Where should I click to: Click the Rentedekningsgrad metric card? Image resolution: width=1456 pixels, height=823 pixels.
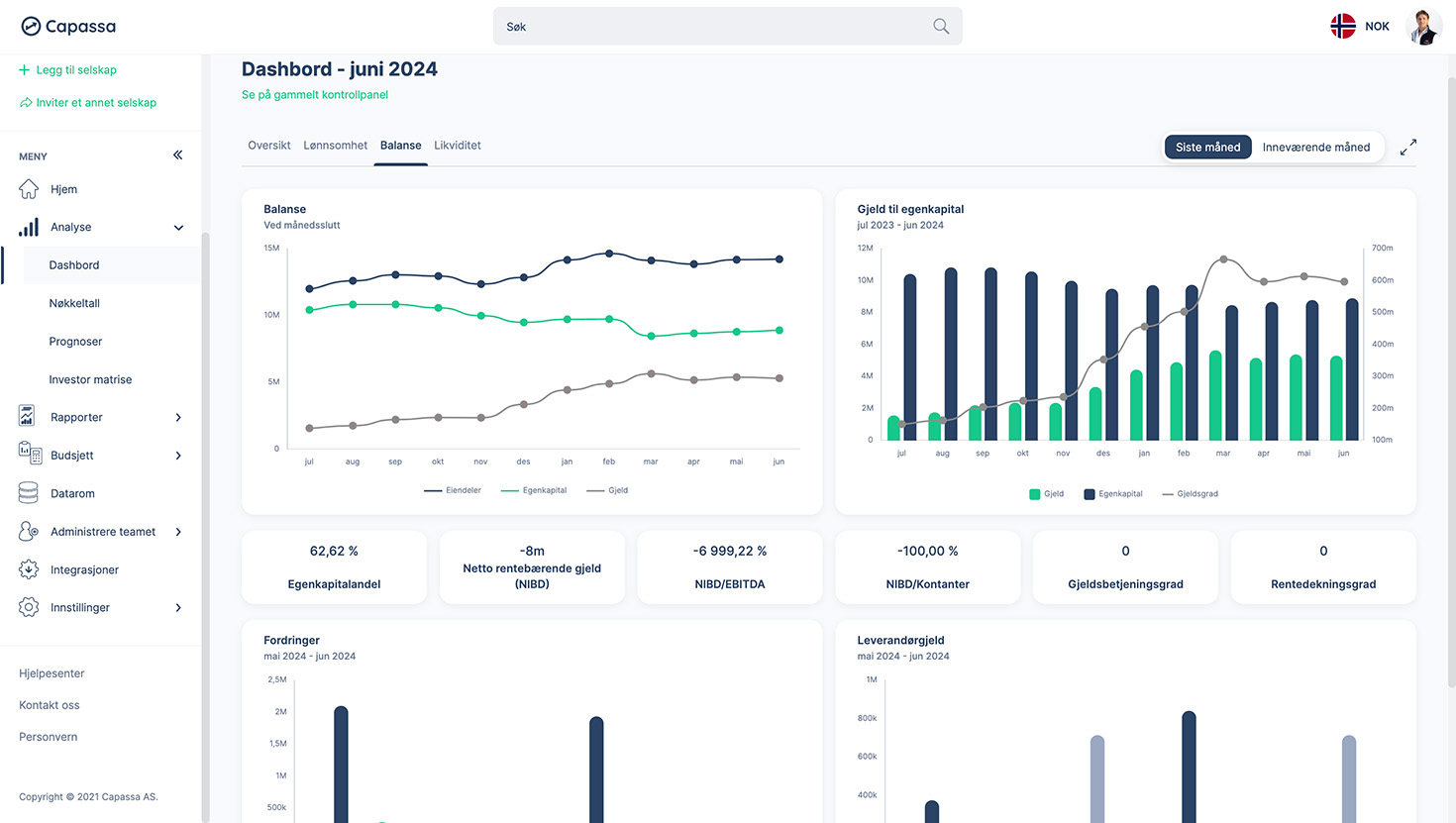click(x=1323, y=566)
